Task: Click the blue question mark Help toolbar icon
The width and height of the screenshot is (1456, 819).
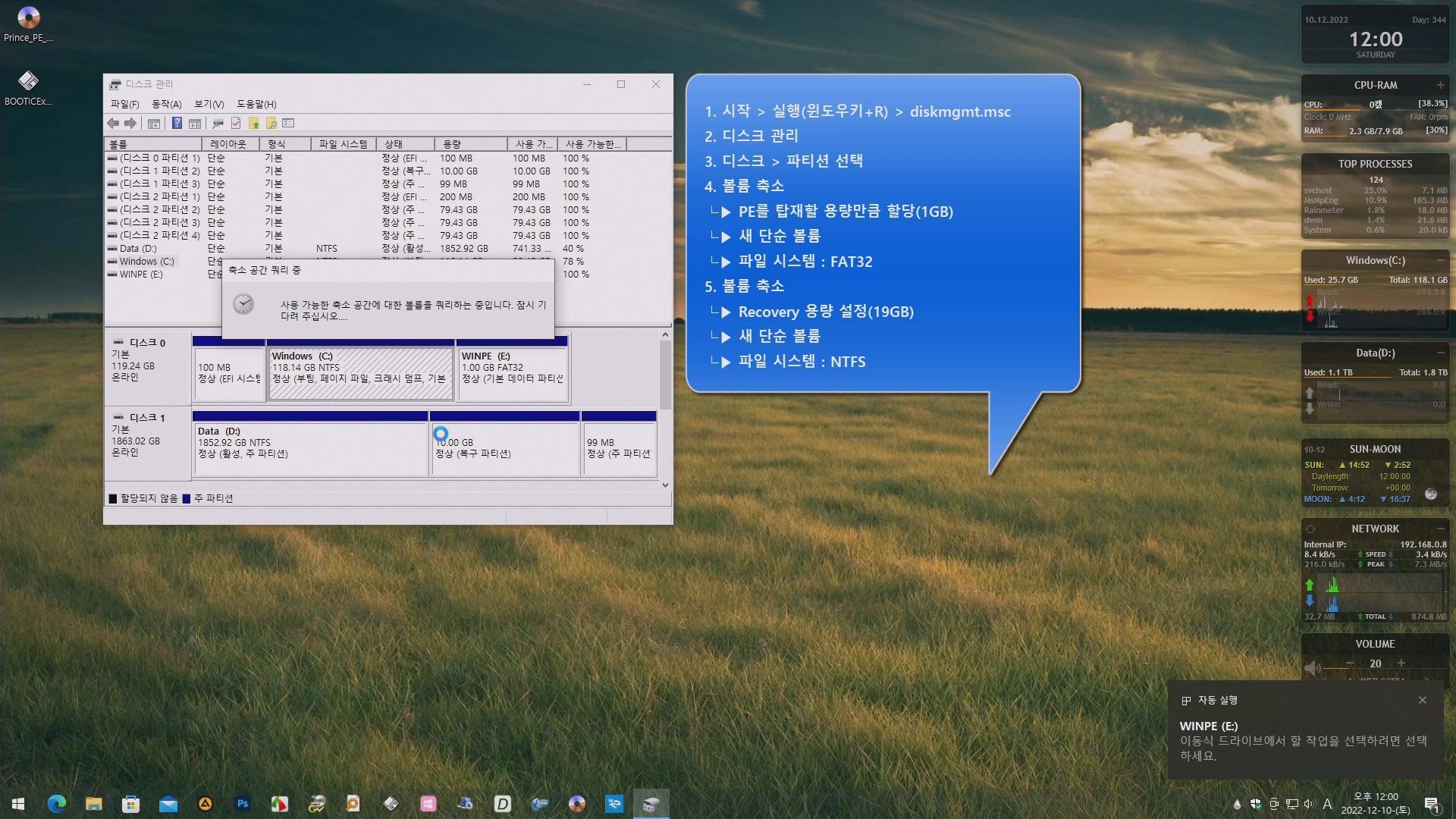Action: [177, 123]
